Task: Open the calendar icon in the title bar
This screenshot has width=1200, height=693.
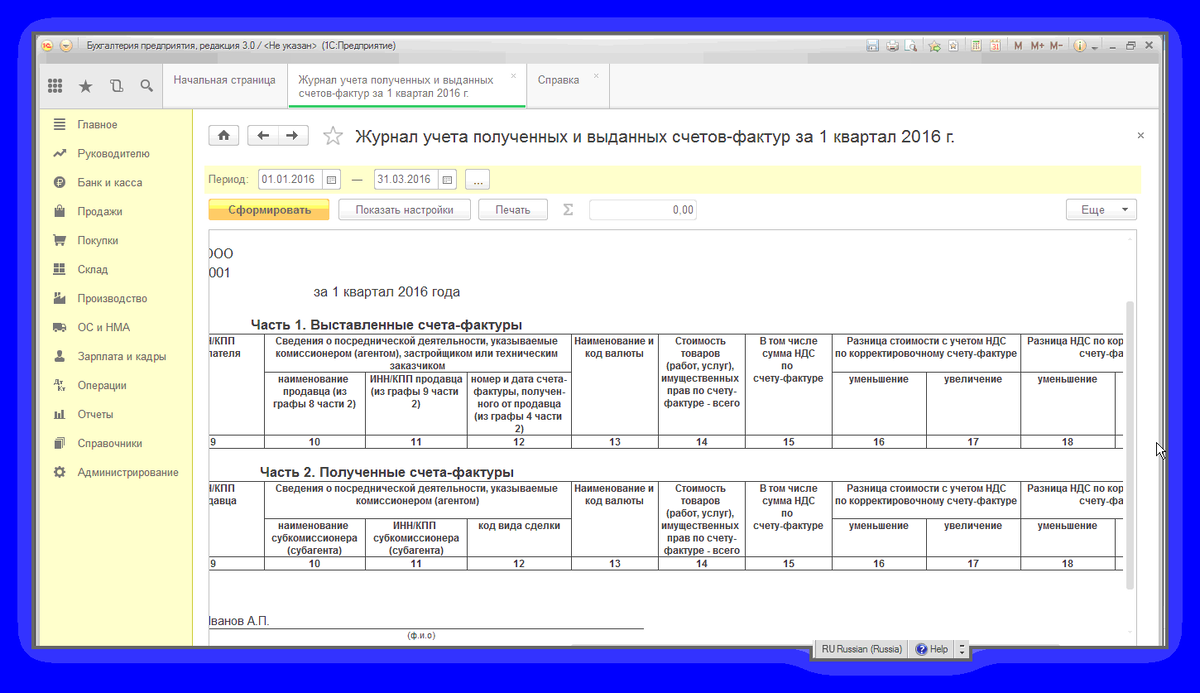Action: point(995,46)
